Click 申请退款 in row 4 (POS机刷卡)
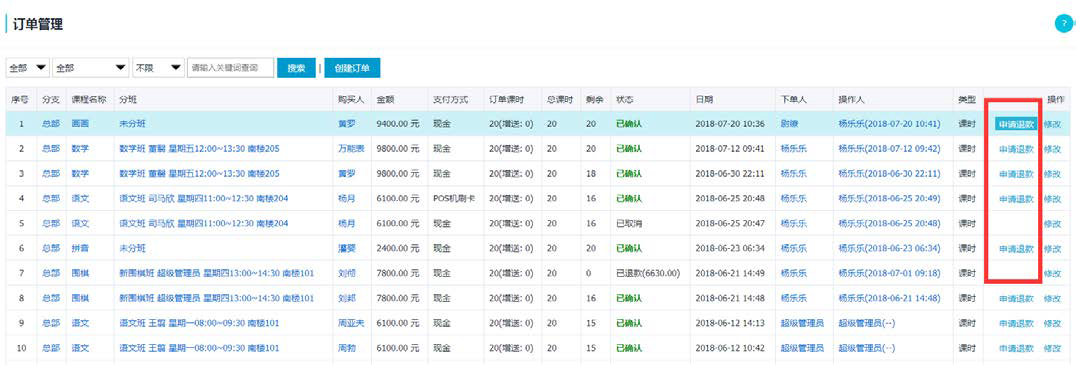1076x365 pixels. (1016, 199)
